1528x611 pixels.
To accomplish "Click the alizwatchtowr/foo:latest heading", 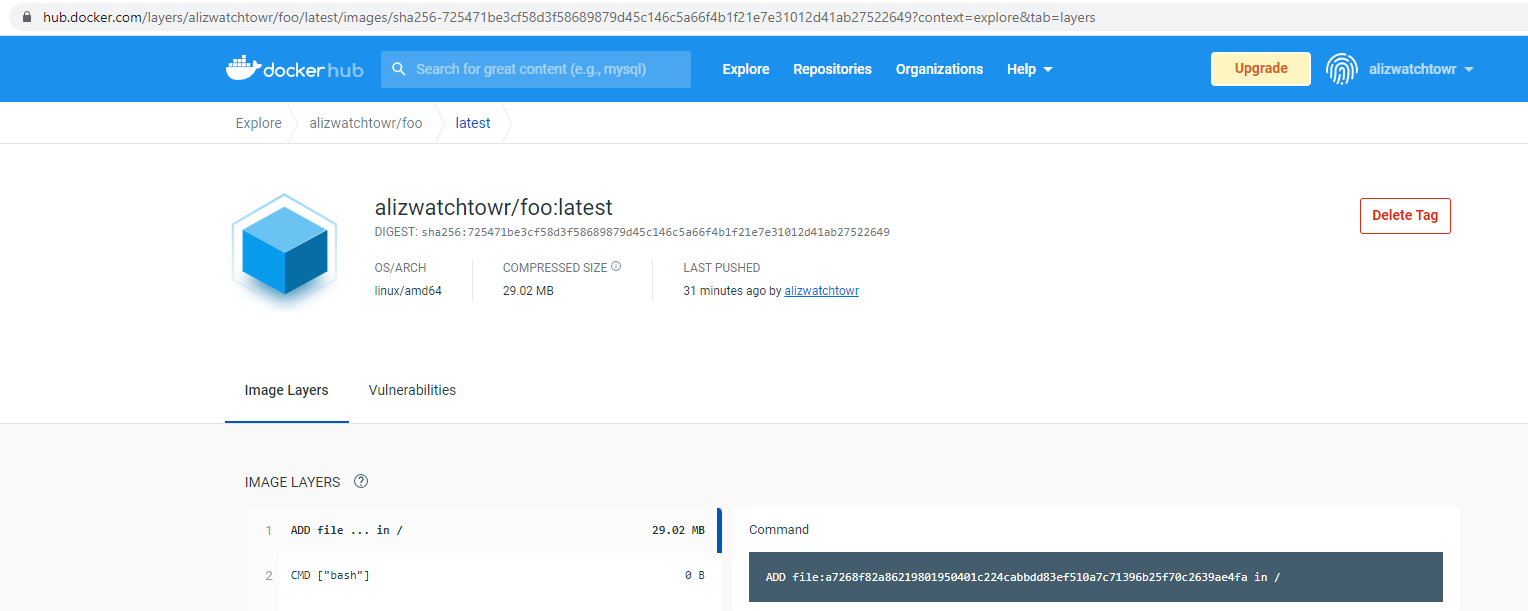I will [x=494, y=208].
